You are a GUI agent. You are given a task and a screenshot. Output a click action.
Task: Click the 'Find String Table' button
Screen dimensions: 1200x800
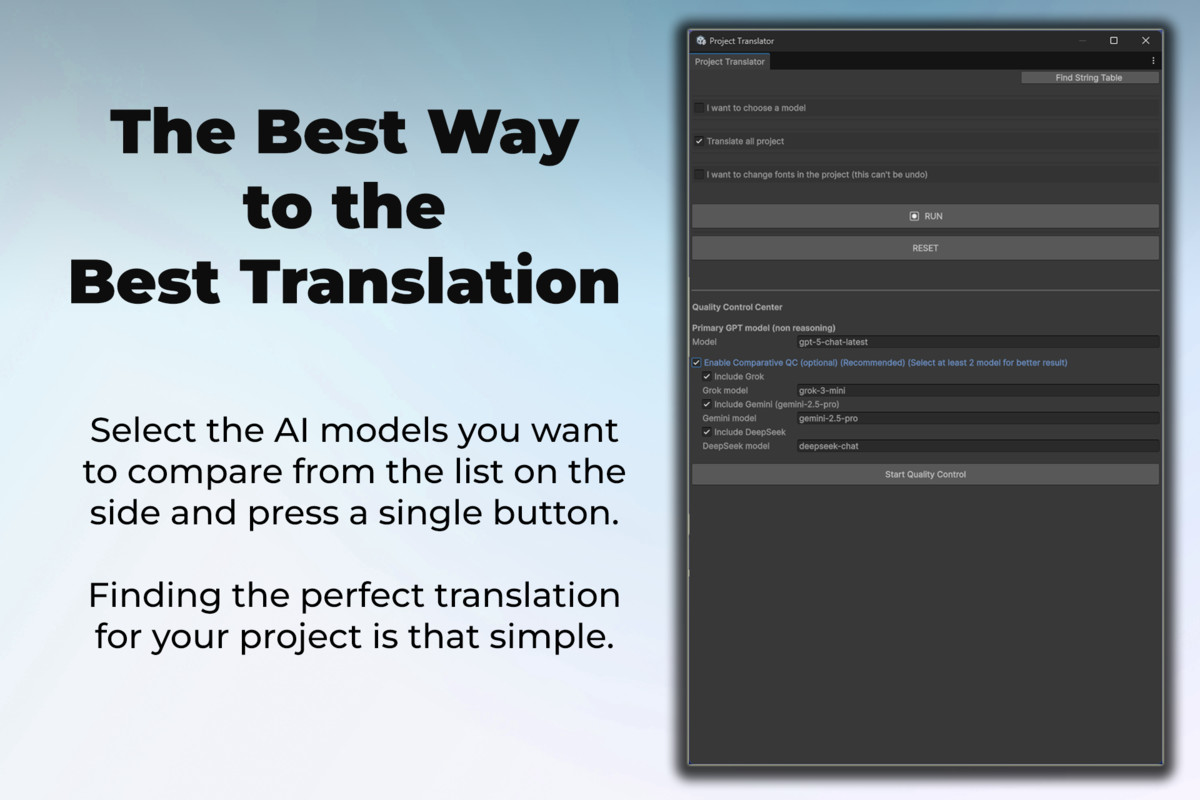pyautogui.click(x=1089, y=77)
